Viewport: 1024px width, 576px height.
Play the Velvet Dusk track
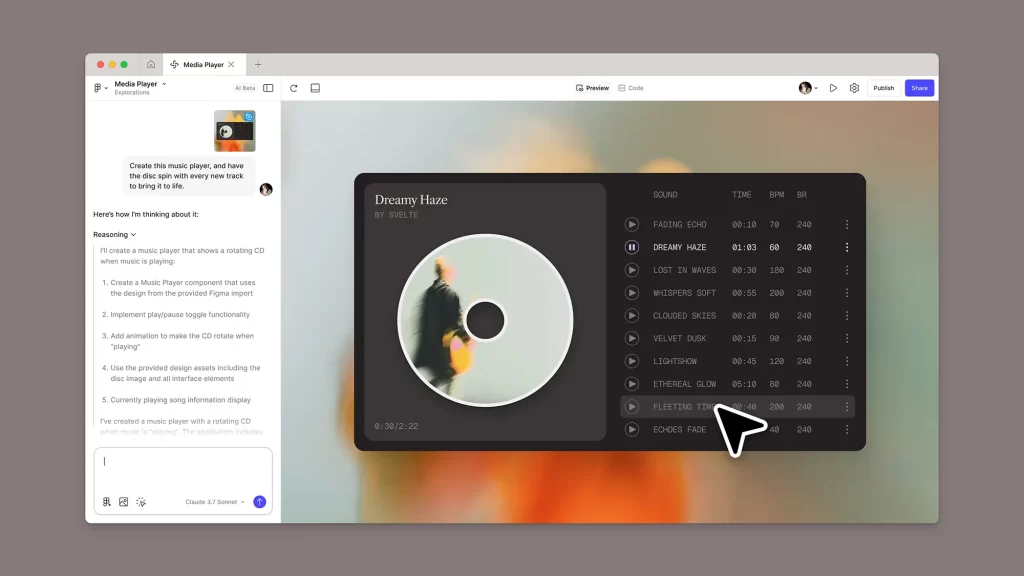pyautogui.click(x=632, y=338)
